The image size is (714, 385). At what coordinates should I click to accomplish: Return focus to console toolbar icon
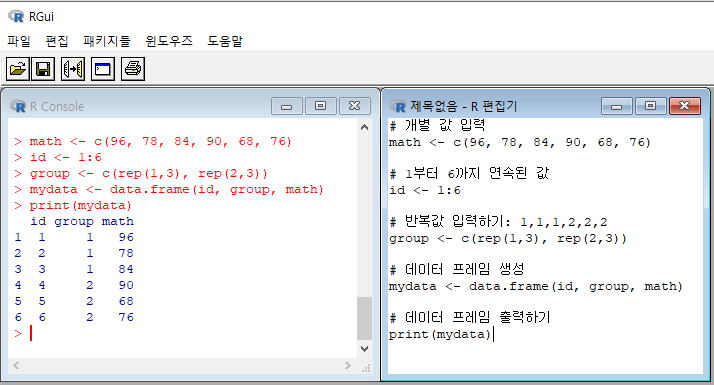point(102,69)
